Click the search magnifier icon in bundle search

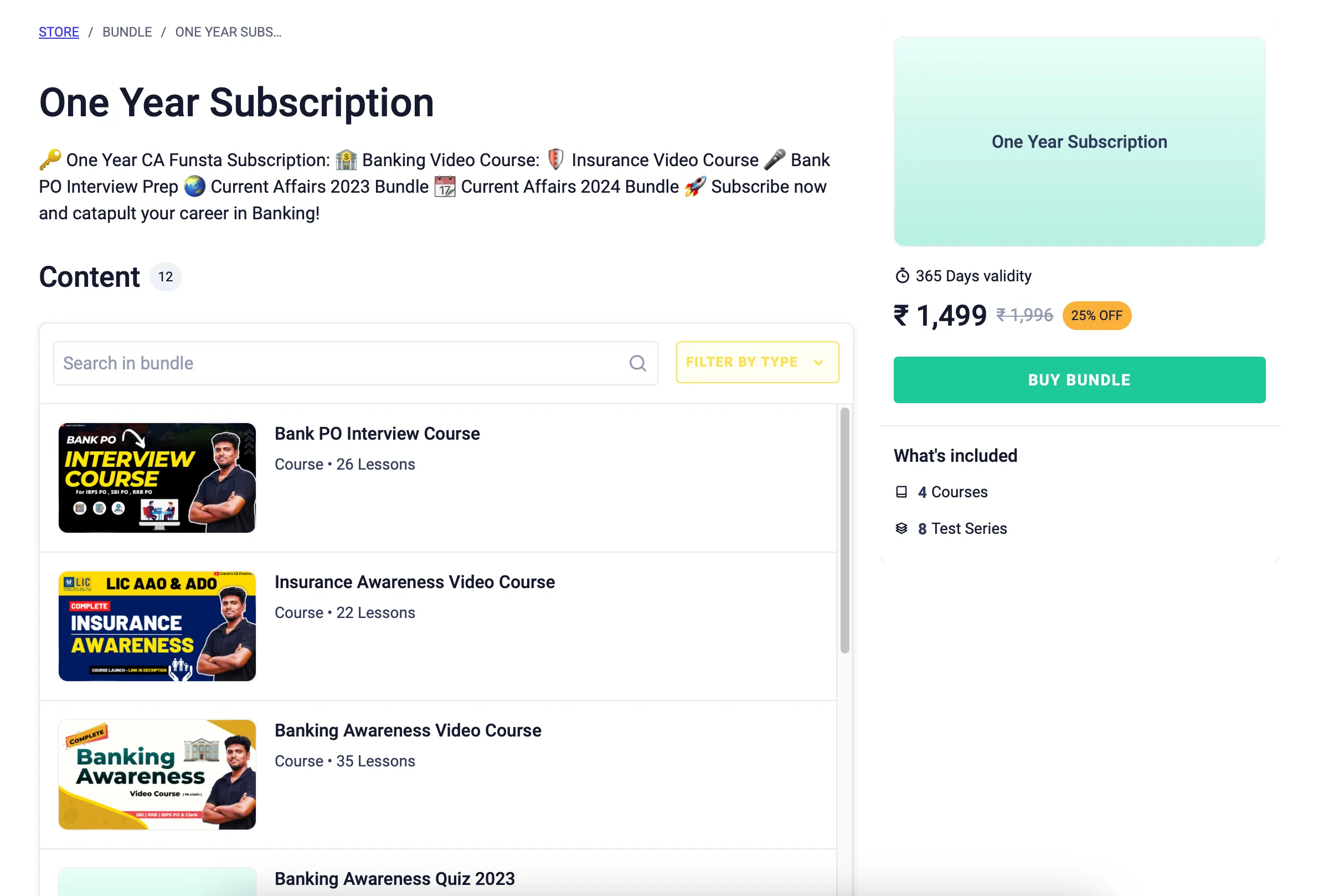[x=637, y=363]
